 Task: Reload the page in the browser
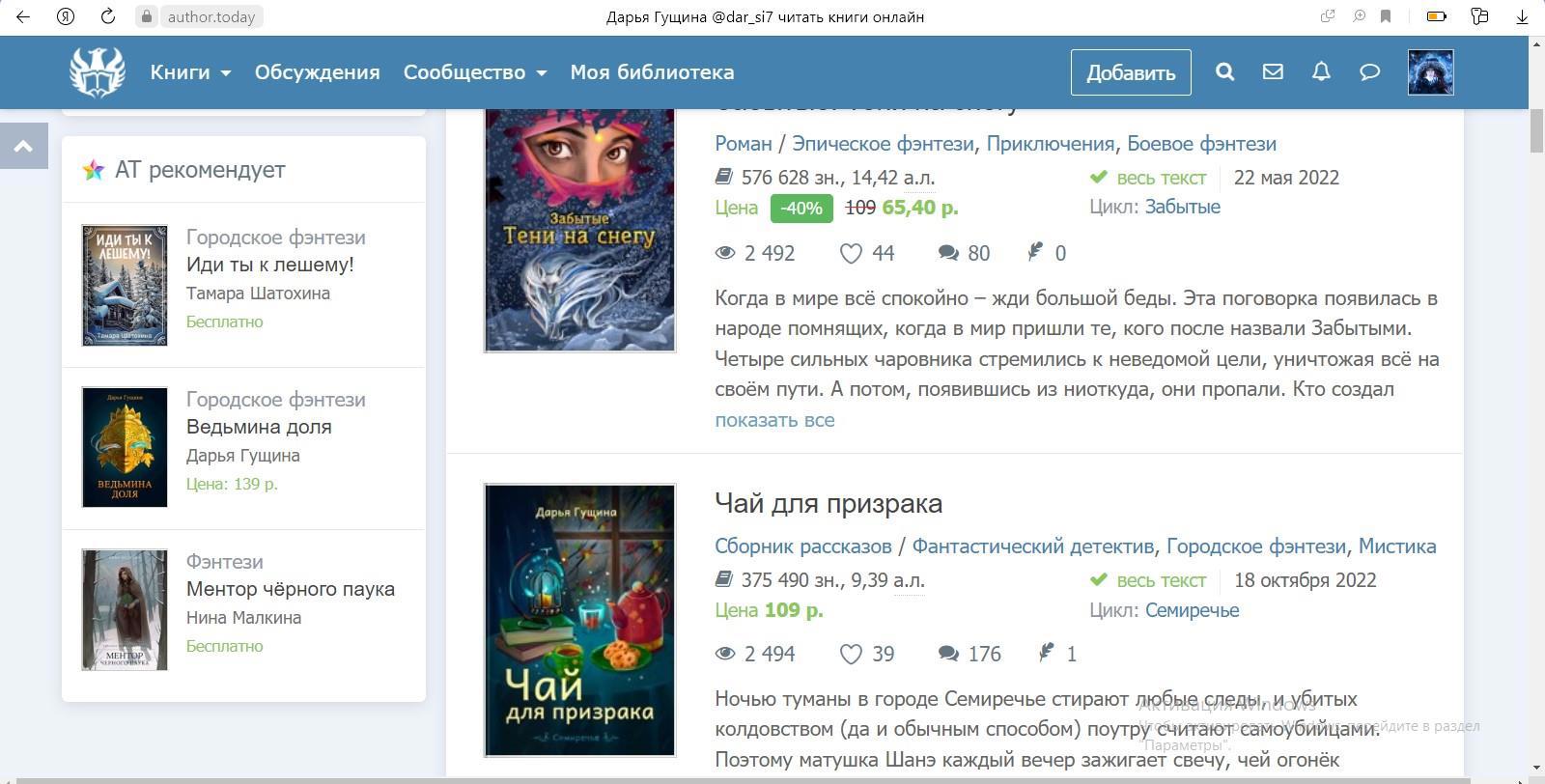click(108, 16)
